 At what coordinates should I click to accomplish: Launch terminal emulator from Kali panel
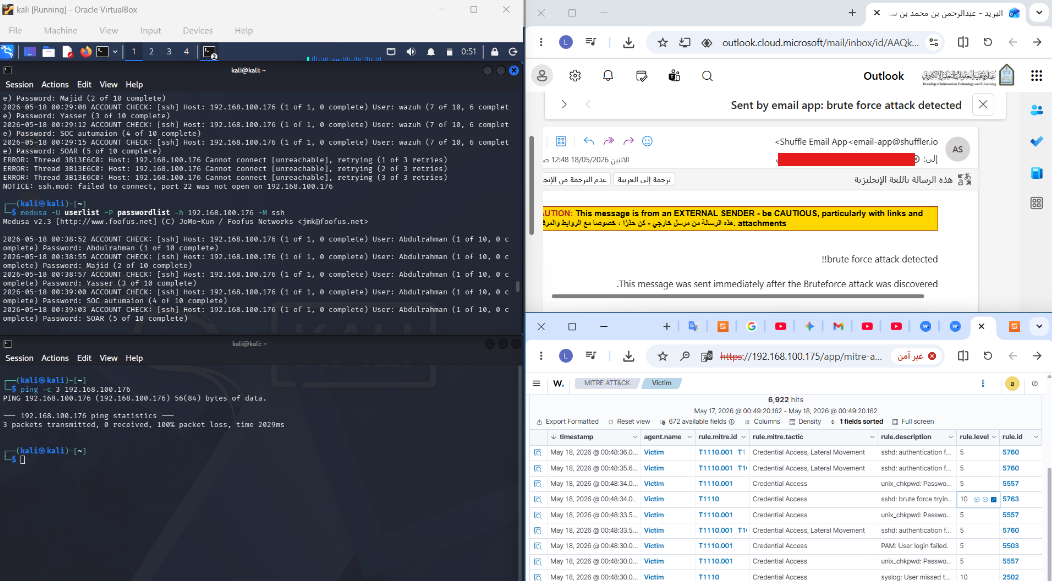(x=102, y=52)
